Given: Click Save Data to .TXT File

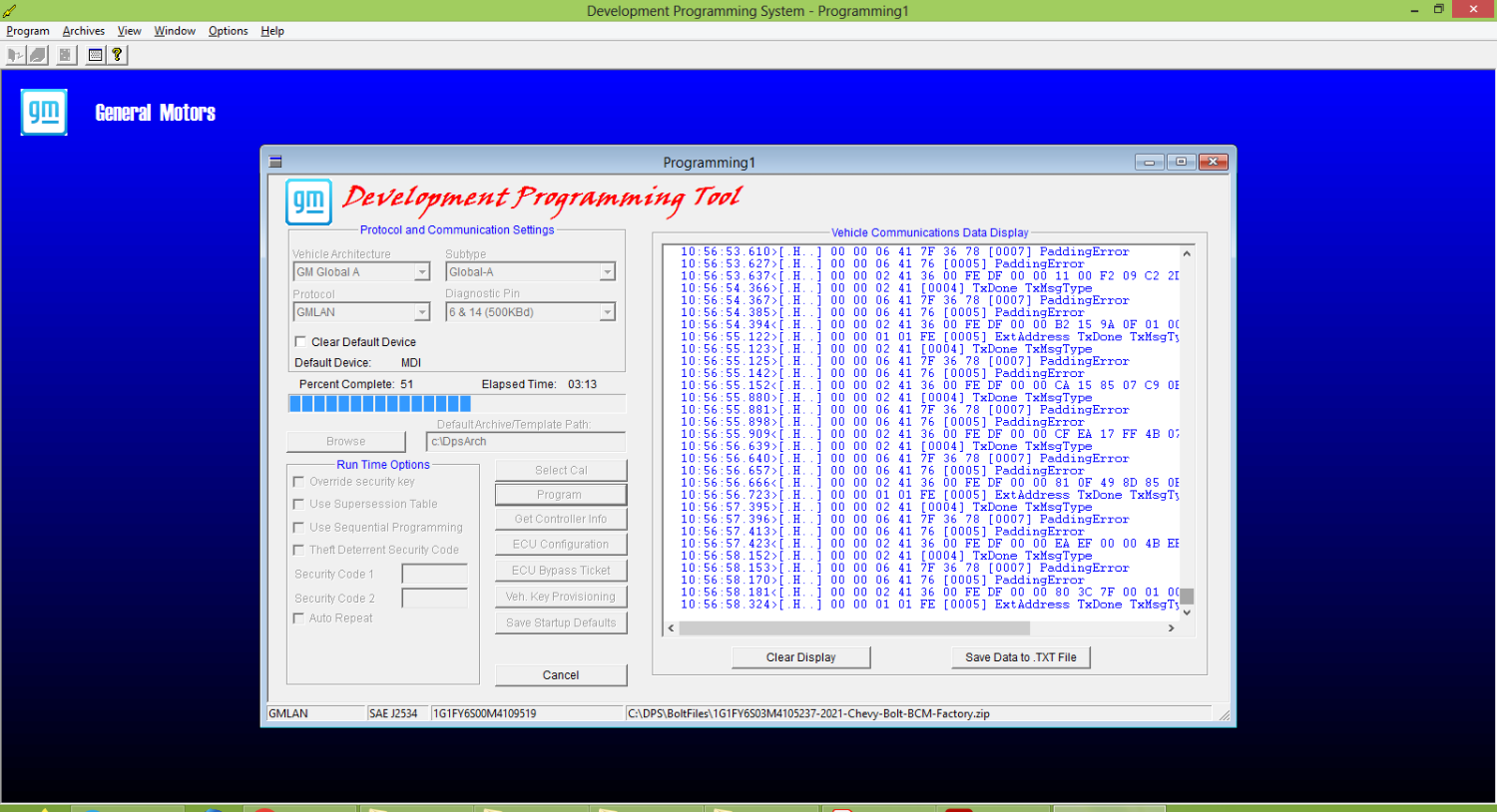Looking at the screenshot, I should click(1021, 657).
